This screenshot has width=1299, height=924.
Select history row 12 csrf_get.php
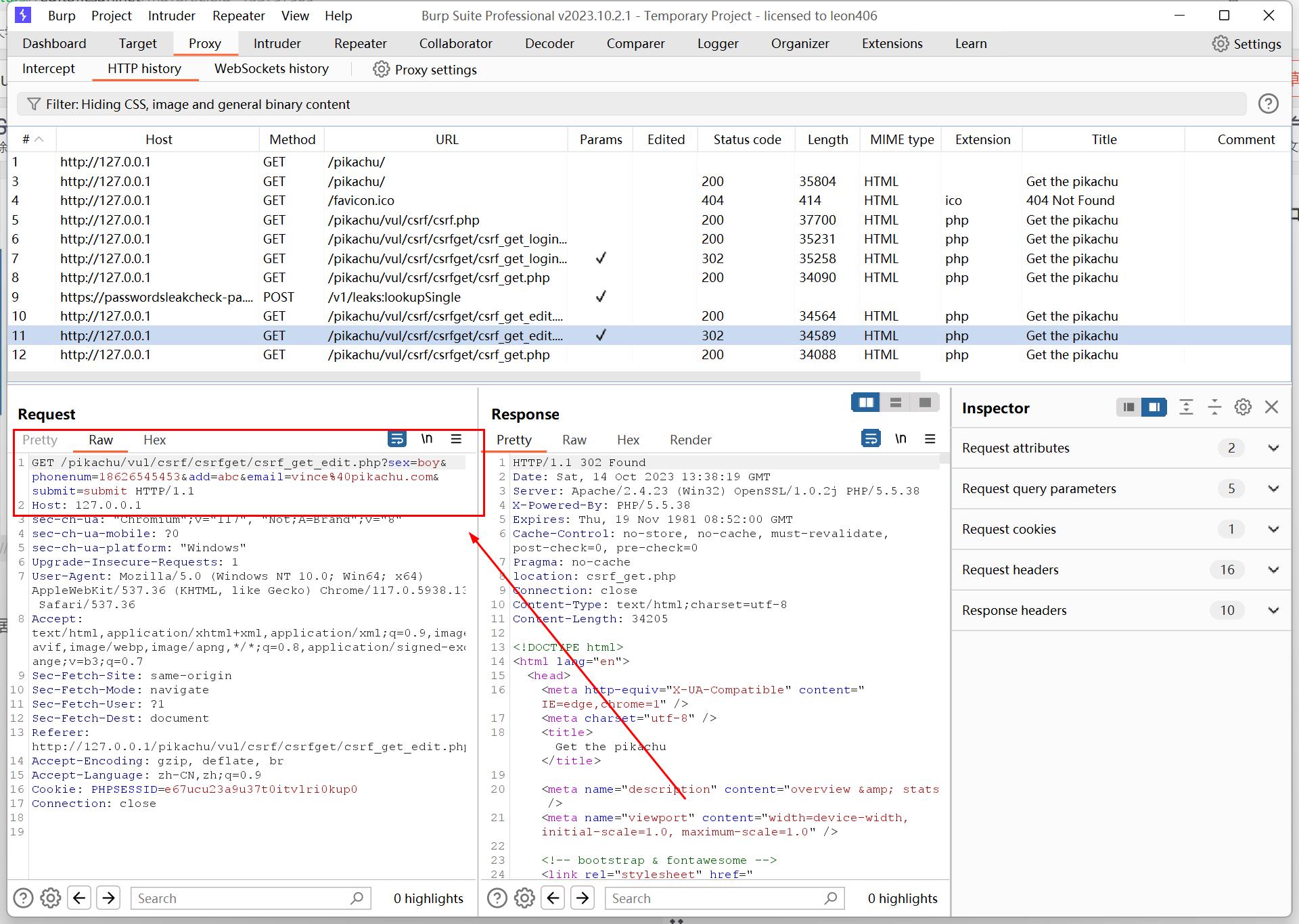point(649,354)
